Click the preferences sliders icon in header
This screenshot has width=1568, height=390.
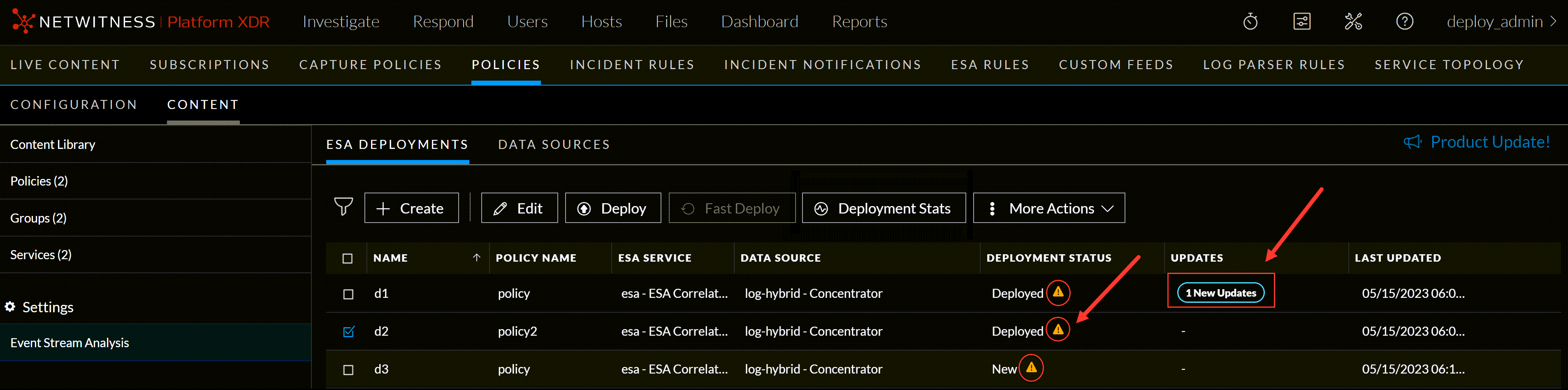point(1302,21)
